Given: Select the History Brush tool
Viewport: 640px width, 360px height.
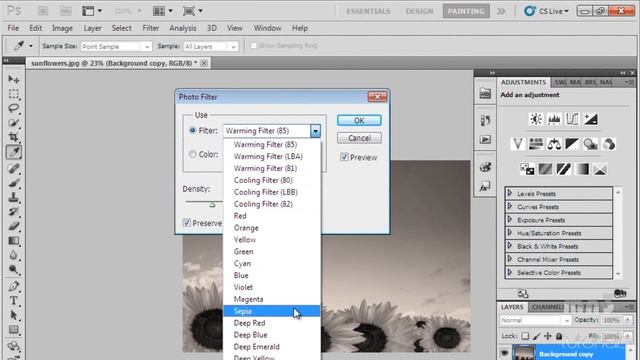Looking at the screenshot, I should tap(13, 211).
